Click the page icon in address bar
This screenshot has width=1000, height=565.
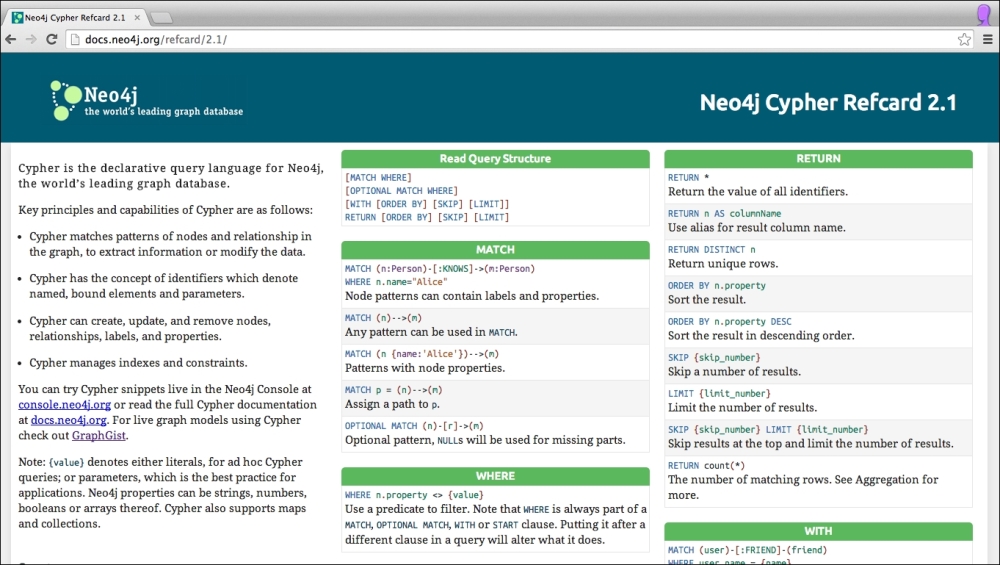(x=75, y=40)
